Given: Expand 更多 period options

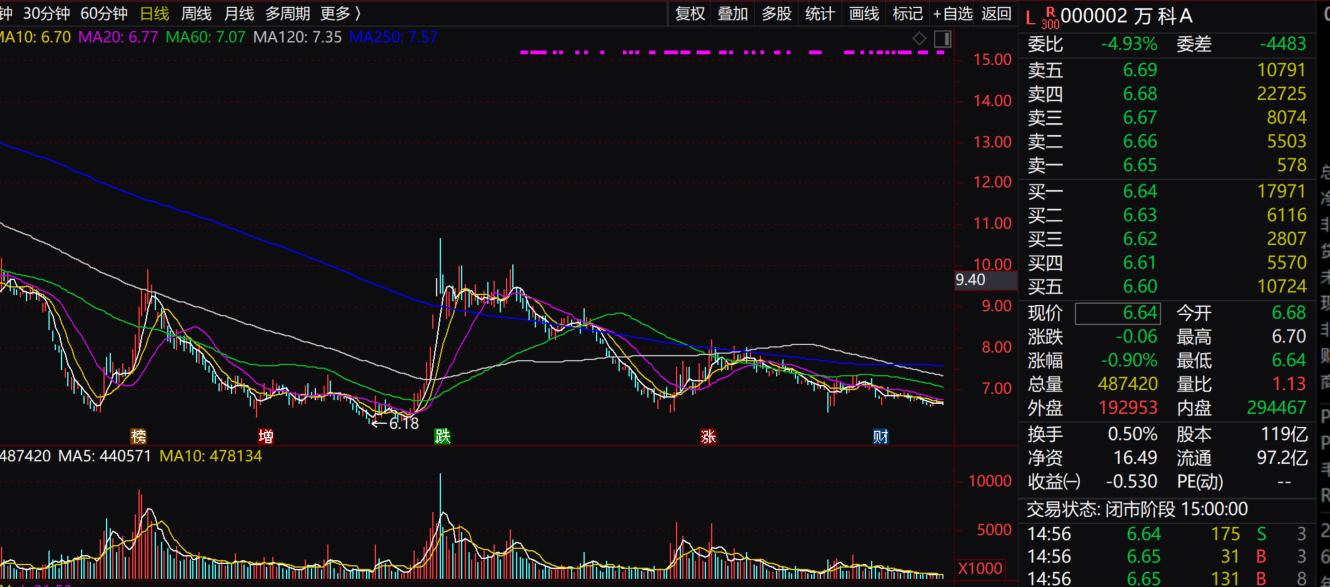Looking at the screenshot, I should (340, 13).
